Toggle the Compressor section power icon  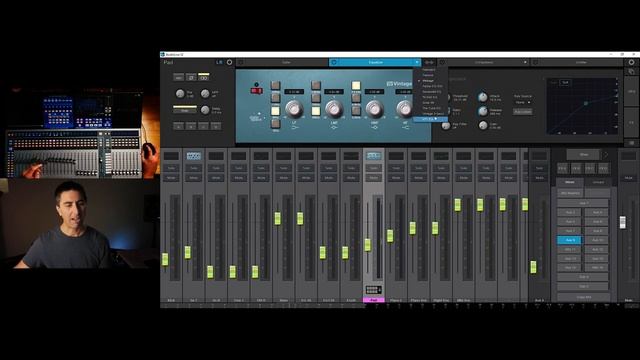pyautogui.click(x=442, y=62)
